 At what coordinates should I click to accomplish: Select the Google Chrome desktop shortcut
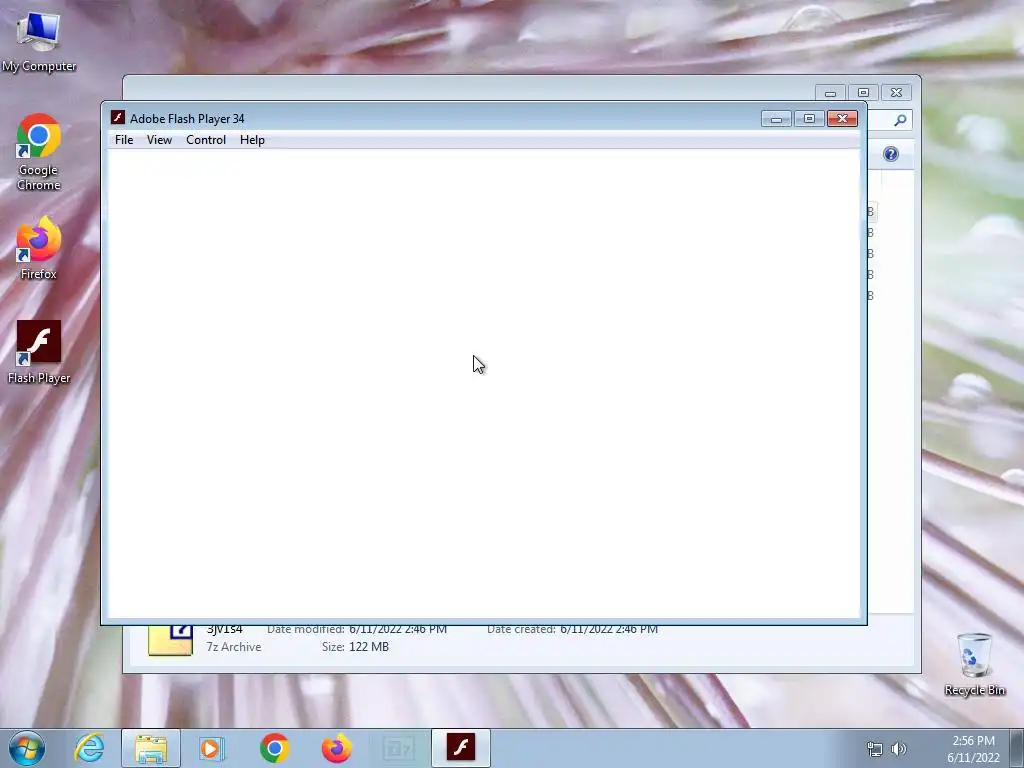39,152
